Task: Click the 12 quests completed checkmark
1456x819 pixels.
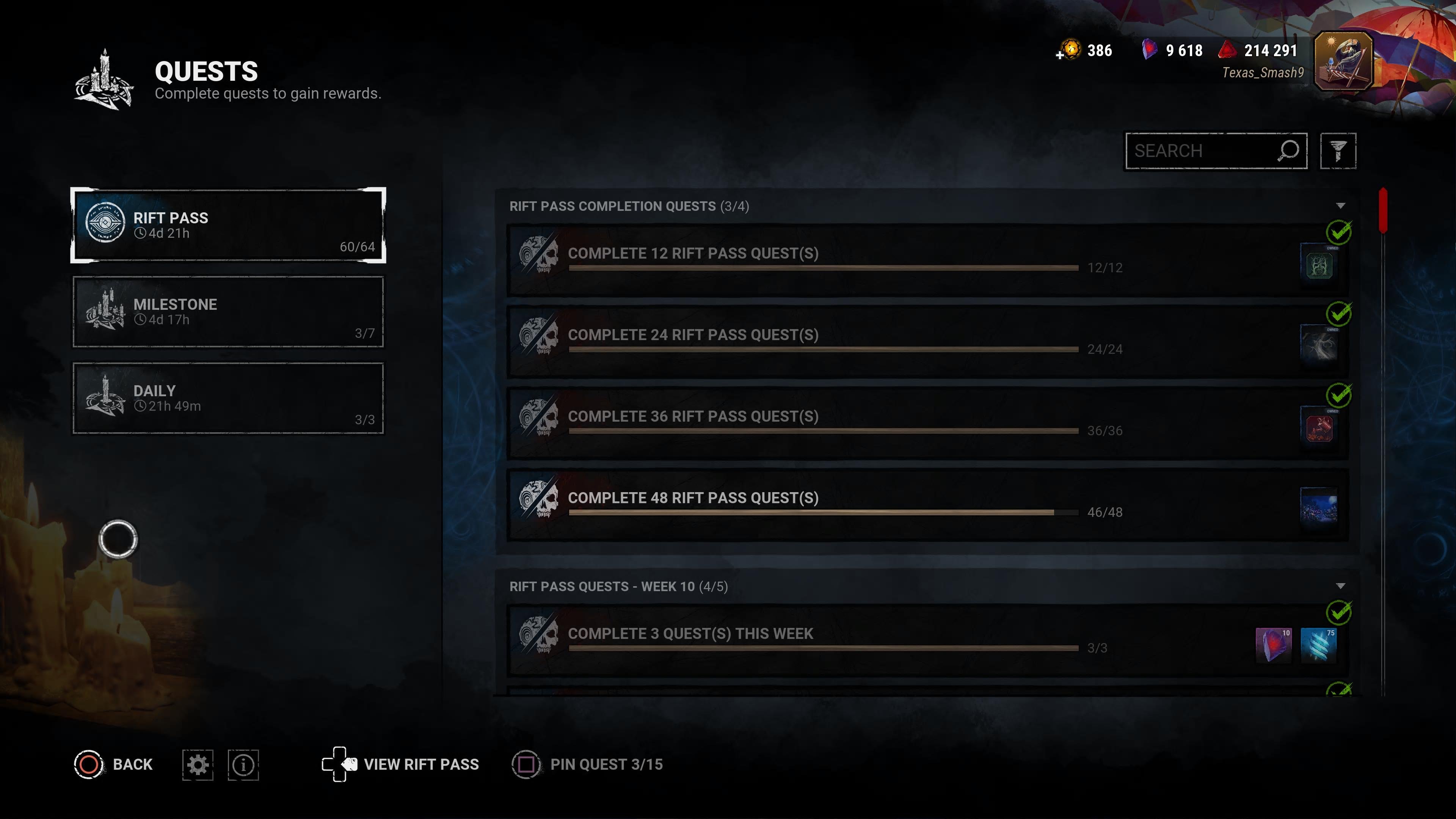Action: [x=1338, y=232]
